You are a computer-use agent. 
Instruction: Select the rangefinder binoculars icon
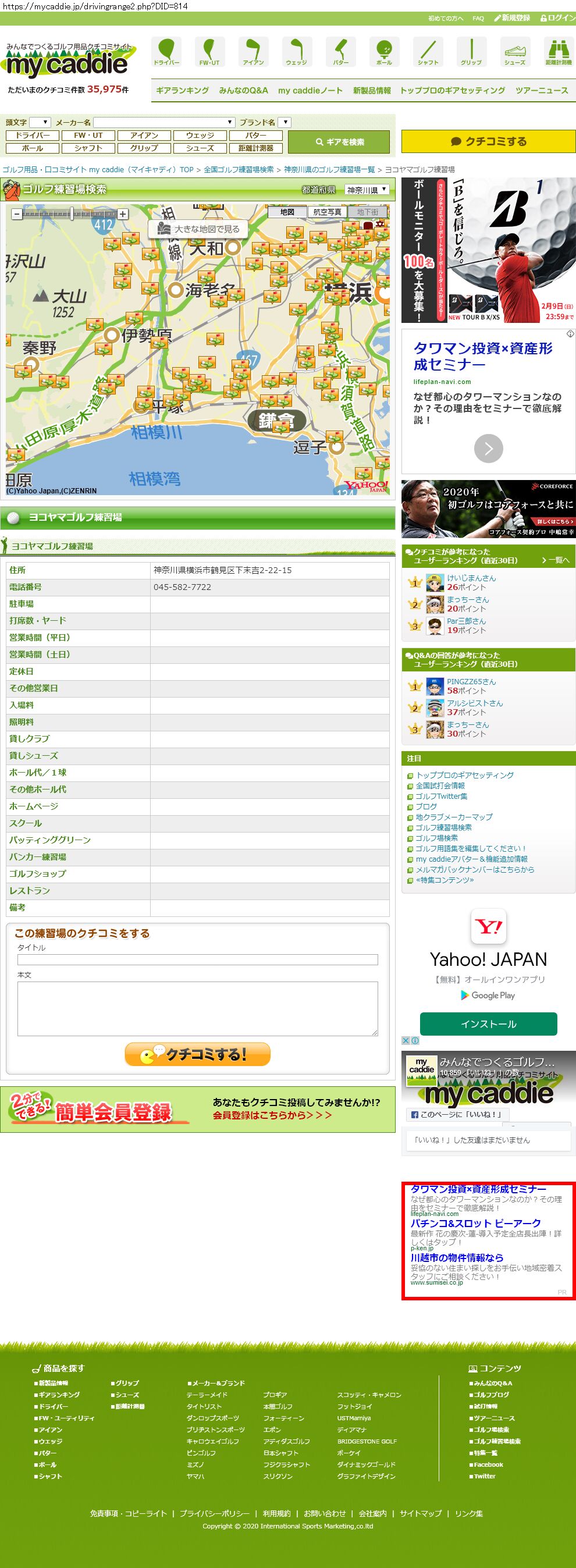(x=558, y=51)
